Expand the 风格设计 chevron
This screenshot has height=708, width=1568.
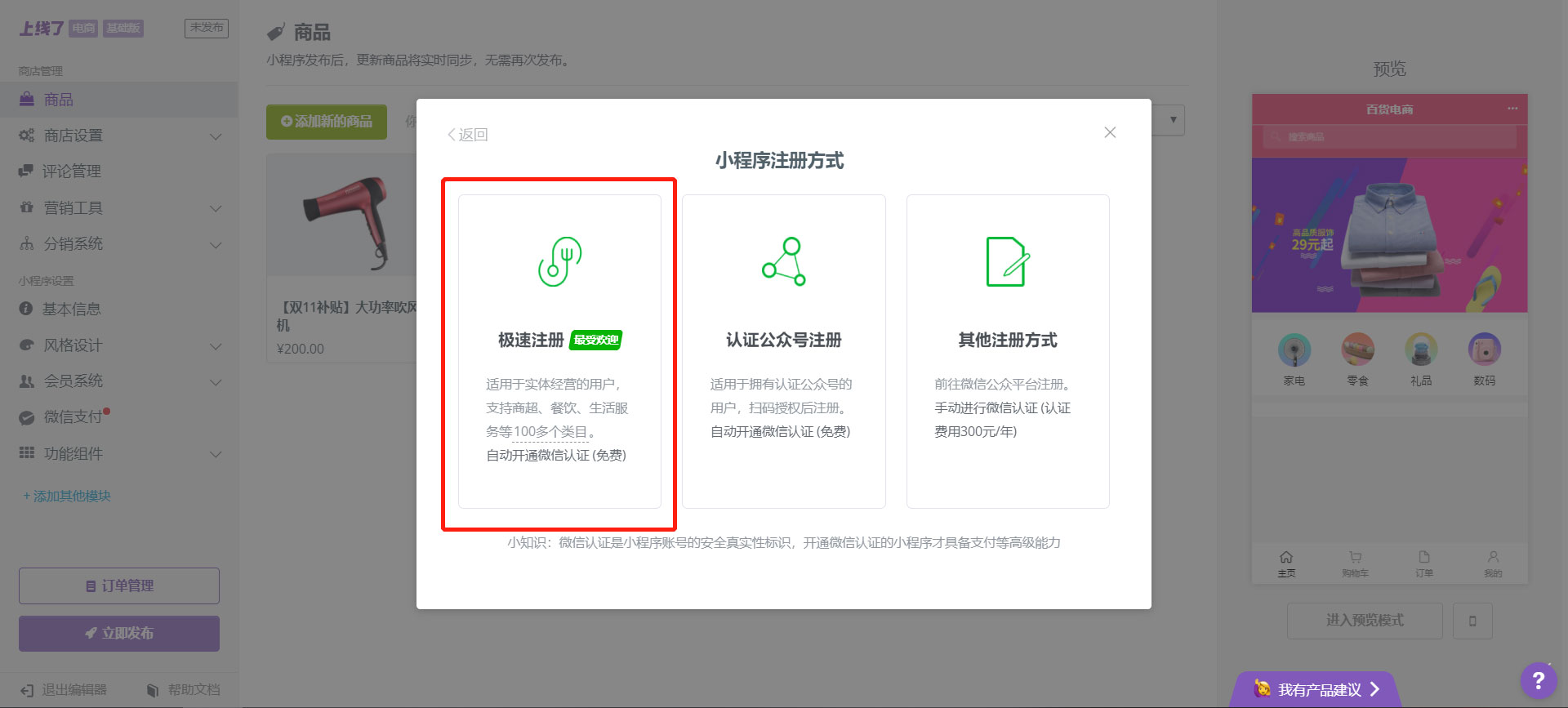[216, 346]
